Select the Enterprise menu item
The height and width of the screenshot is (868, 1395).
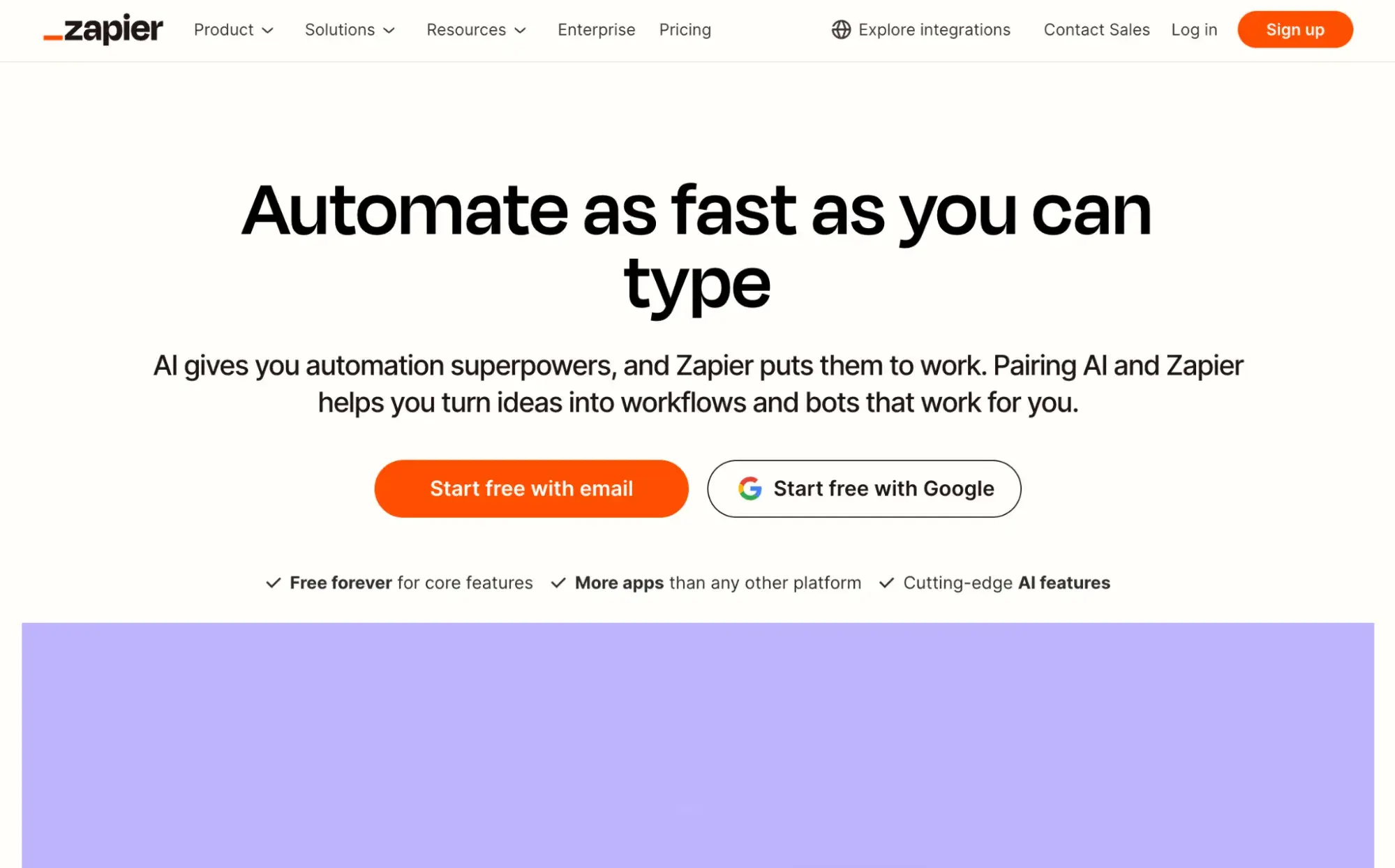(597, 29)
